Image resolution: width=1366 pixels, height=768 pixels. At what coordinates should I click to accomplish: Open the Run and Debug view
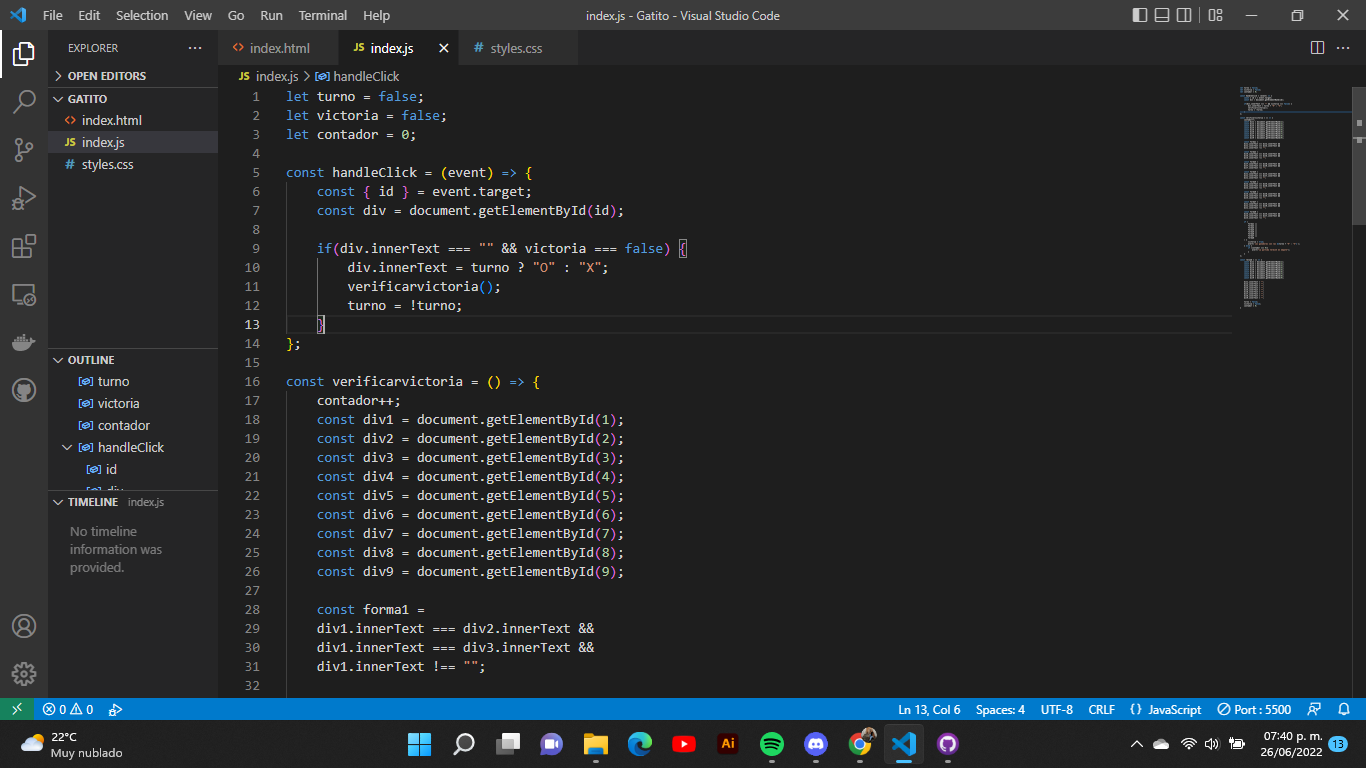click(x=24, y=198)
